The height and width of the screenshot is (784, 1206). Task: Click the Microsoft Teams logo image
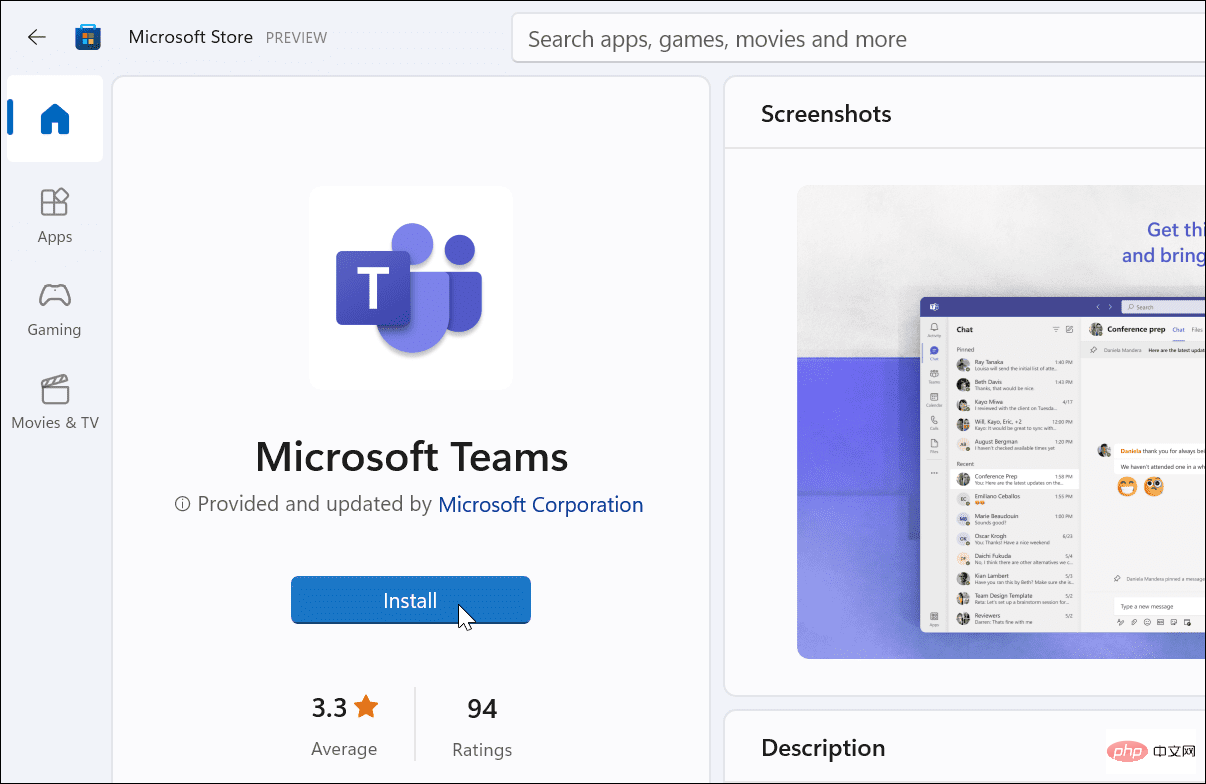coord(411,287)
